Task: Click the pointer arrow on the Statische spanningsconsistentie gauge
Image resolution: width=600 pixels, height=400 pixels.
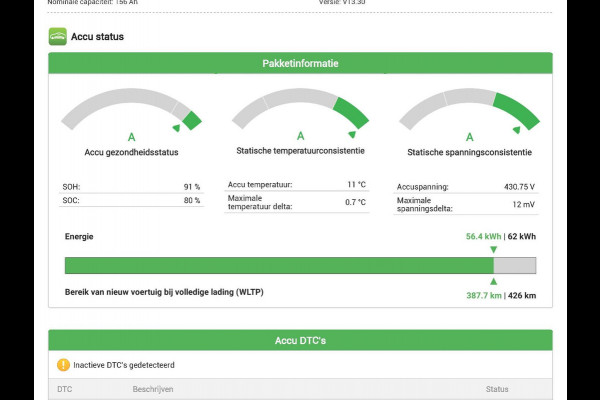Action: 516,128
